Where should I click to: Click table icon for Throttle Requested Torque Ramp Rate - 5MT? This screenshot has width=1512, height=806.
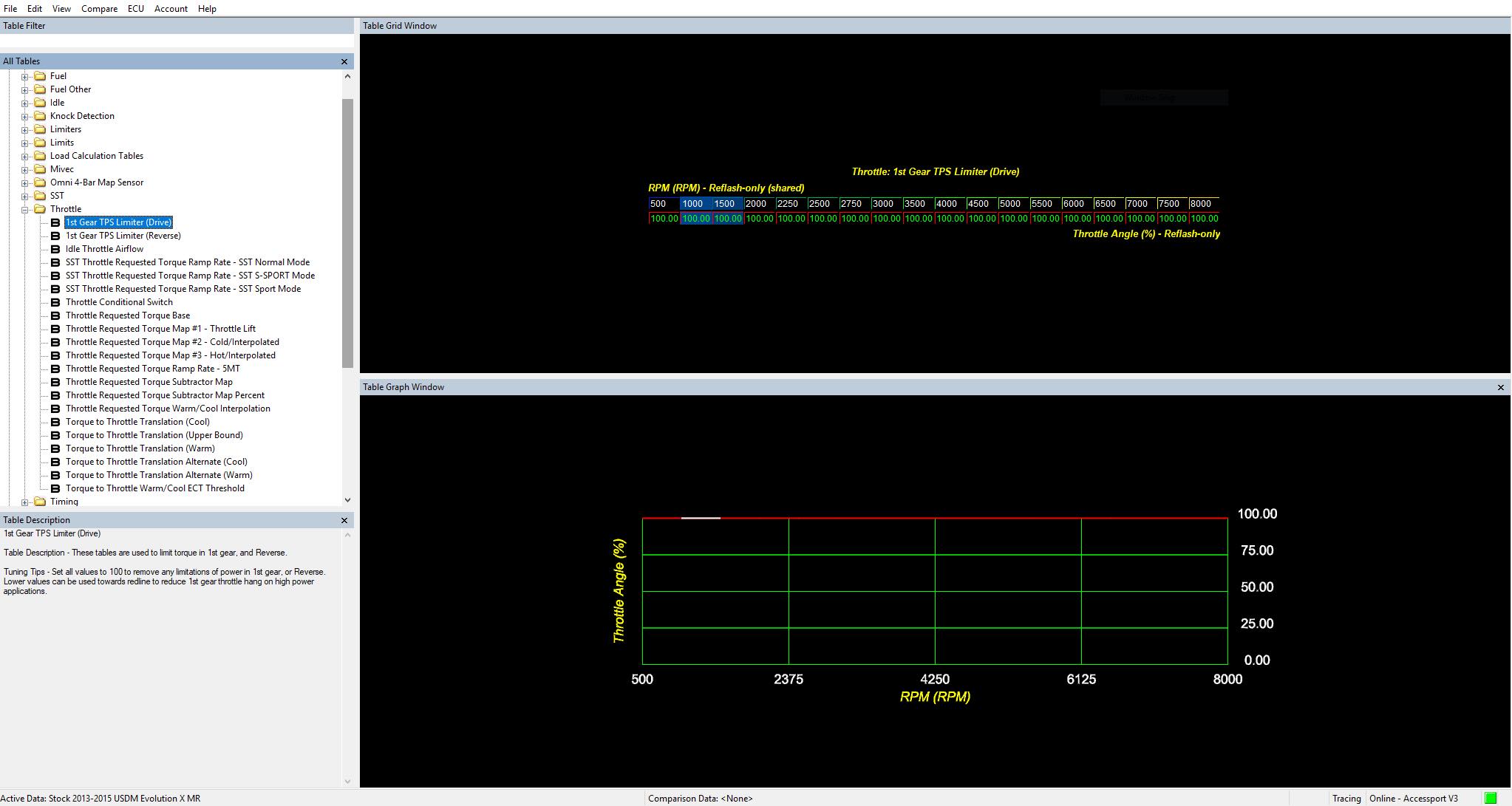click(x=55, y=369)
